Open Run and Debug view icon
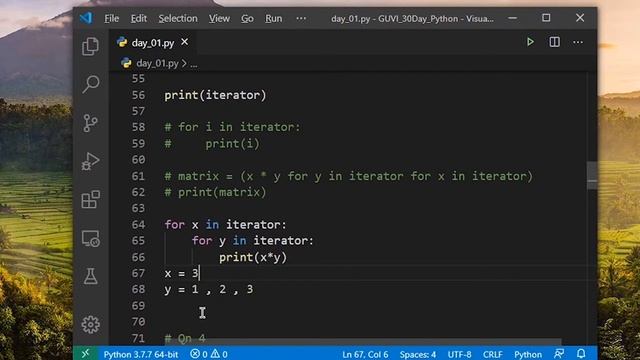Viewport: 640px width, 360px height. (x=90, y=161)
